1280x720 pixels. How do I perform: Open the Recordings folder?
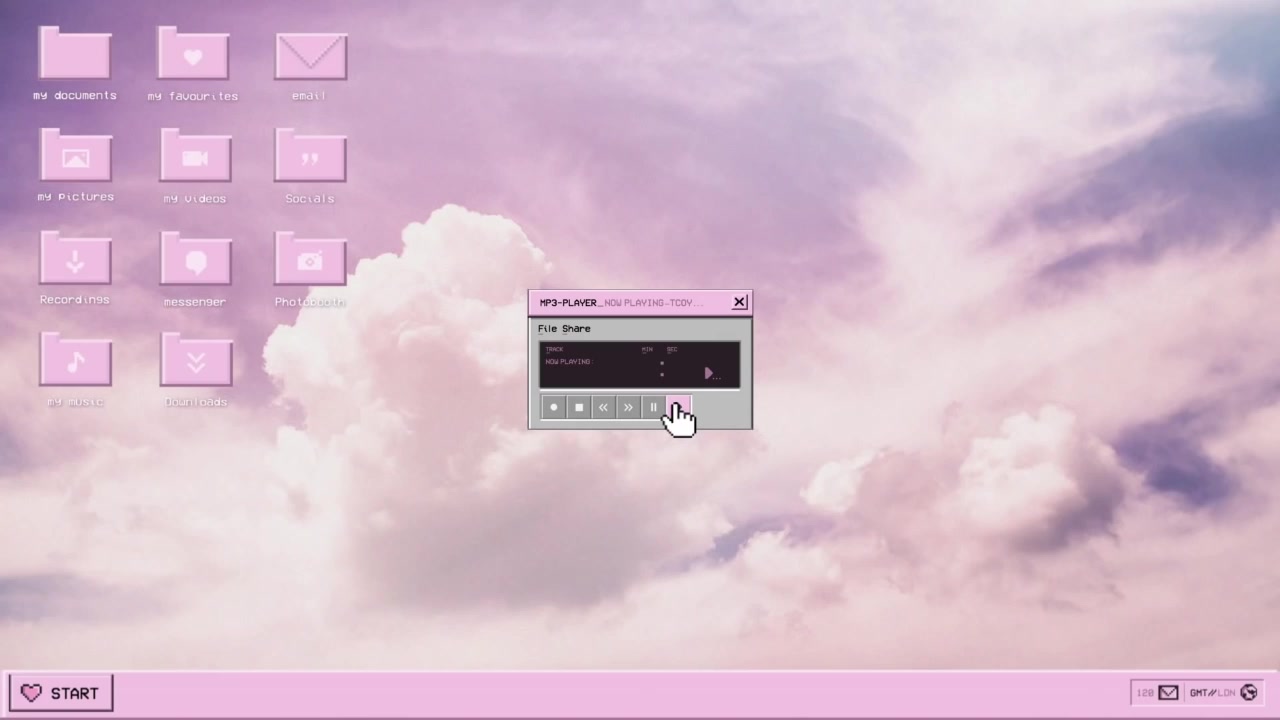point(75,259)
